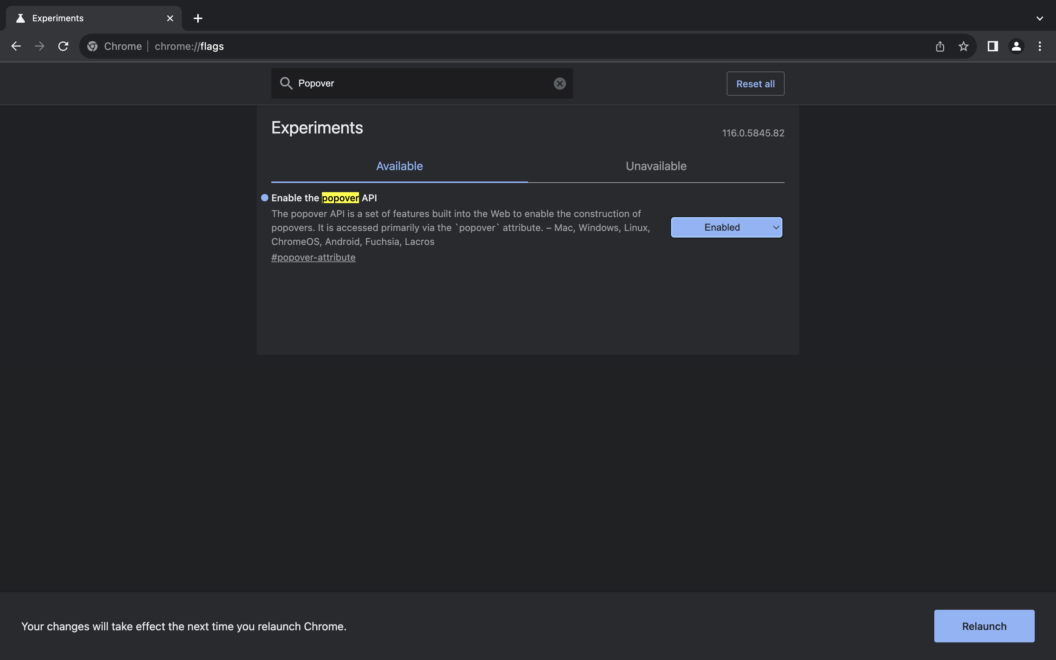Viewport: 1056px width, 660px height.
Task: Open a new tab with plus button
Action: point(198,18)
